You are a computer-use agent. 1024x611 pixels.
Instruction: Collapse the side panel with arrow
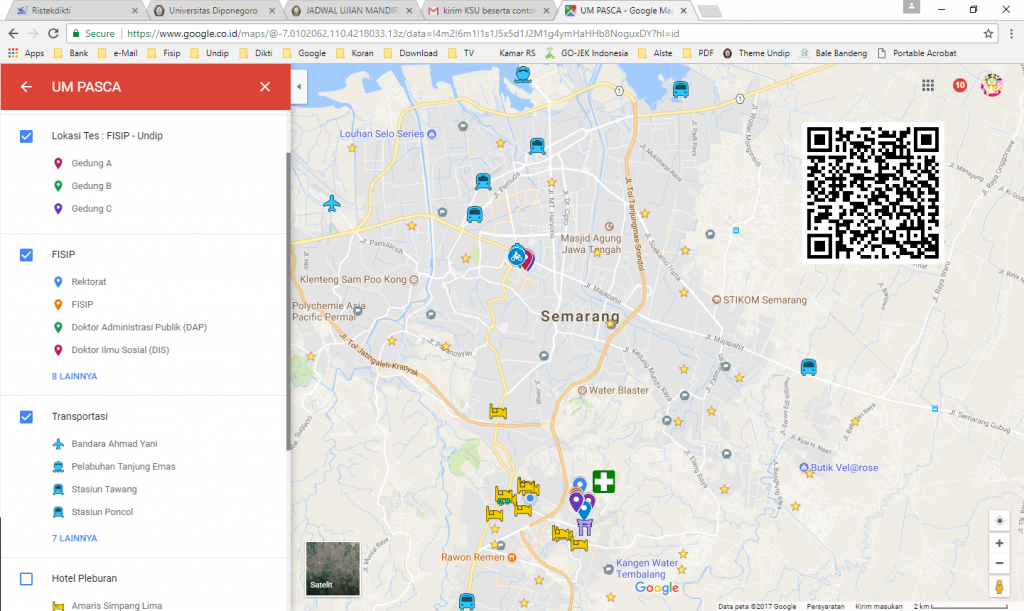(298, 87)
